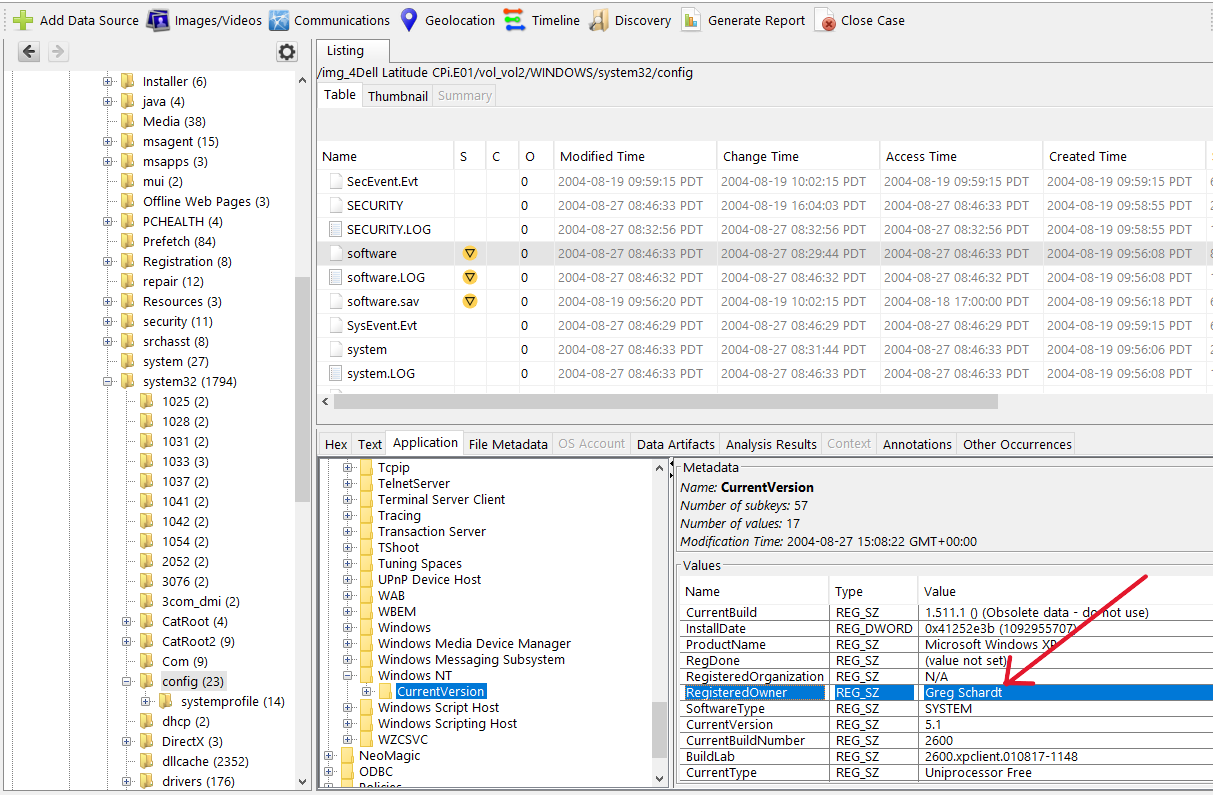This screenshot has height=795, width=1213.
Task: Collapse the system32 folder node
Action: 108,381
